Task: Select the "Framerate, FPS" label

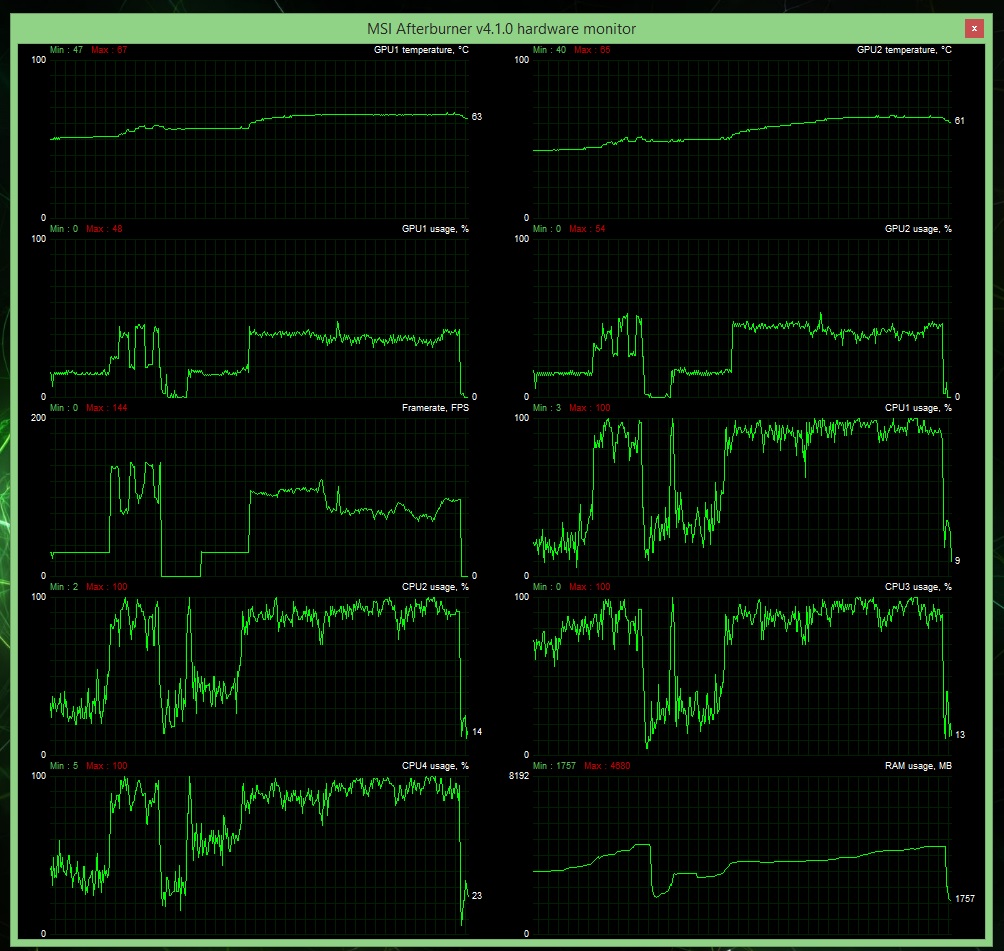Action: click(435, 408)
